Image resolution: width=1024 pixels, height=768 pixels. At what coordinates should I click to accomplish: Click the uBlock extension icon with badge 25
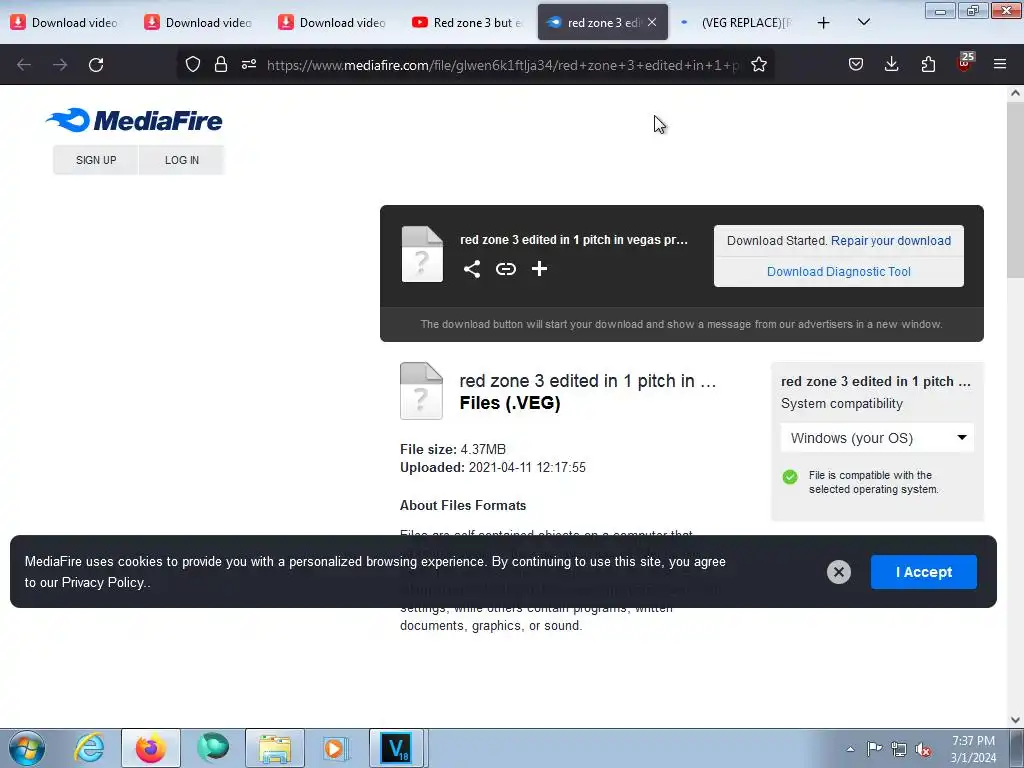[x=965, y=63]
